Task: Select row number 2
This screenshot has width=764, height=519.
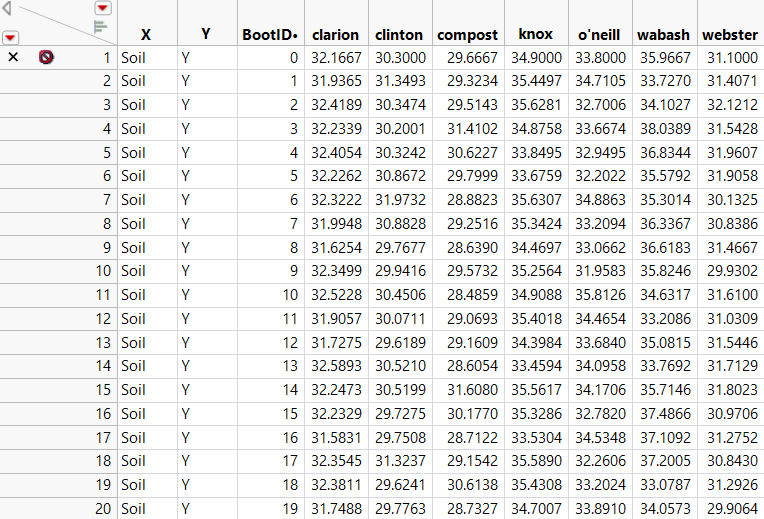Action: point(107,81)
